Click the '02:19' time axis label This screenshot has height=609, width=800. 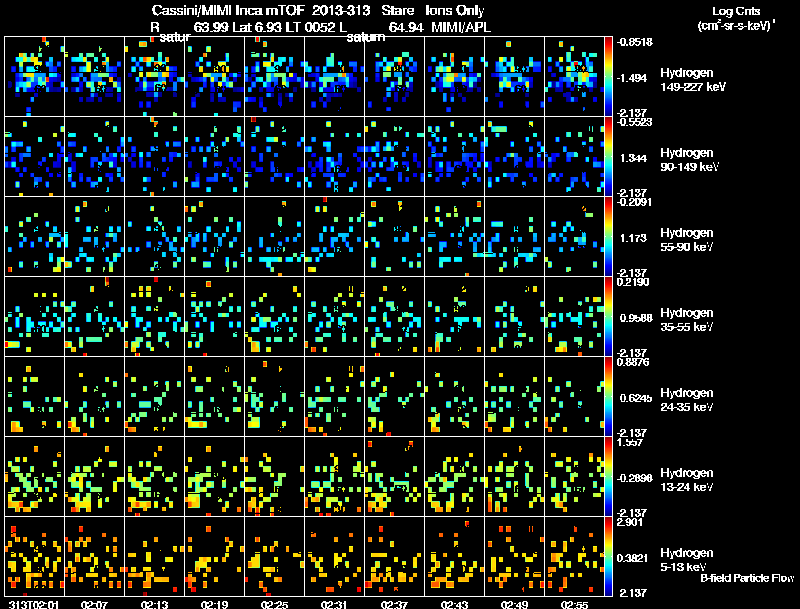click(x=214, y=605)
